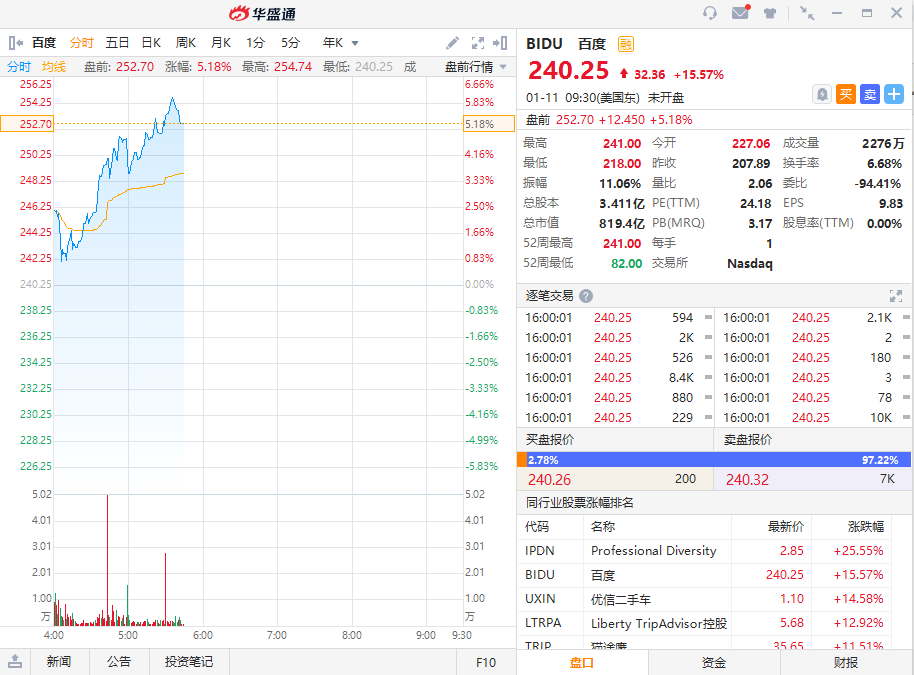Click the 同行业股票涨幅排名 heading
The image size is (914, 675).
coord(580,502)
